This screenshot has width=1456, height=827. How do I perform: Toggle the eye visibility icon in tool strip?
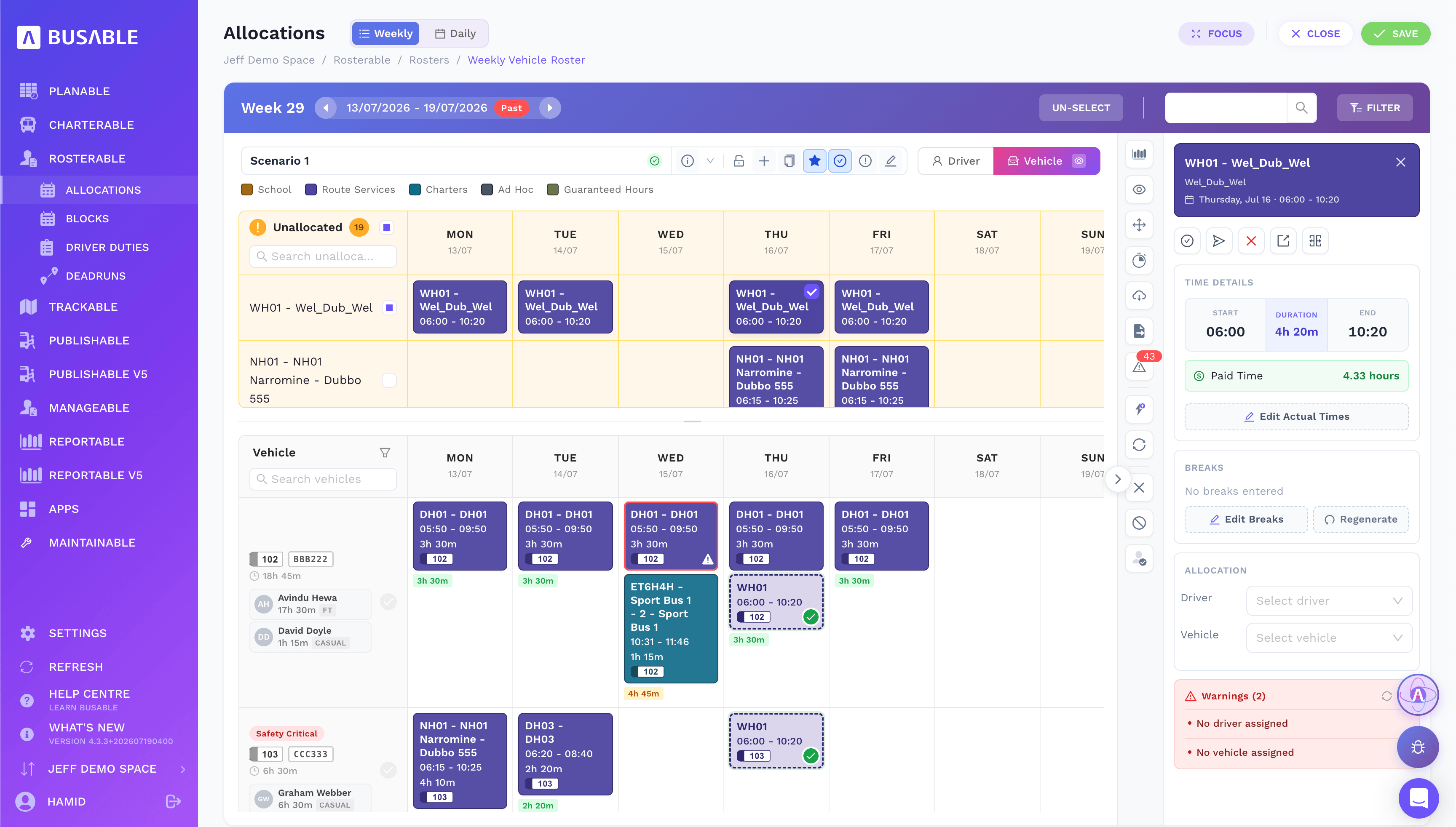[x=1139, y=190]
